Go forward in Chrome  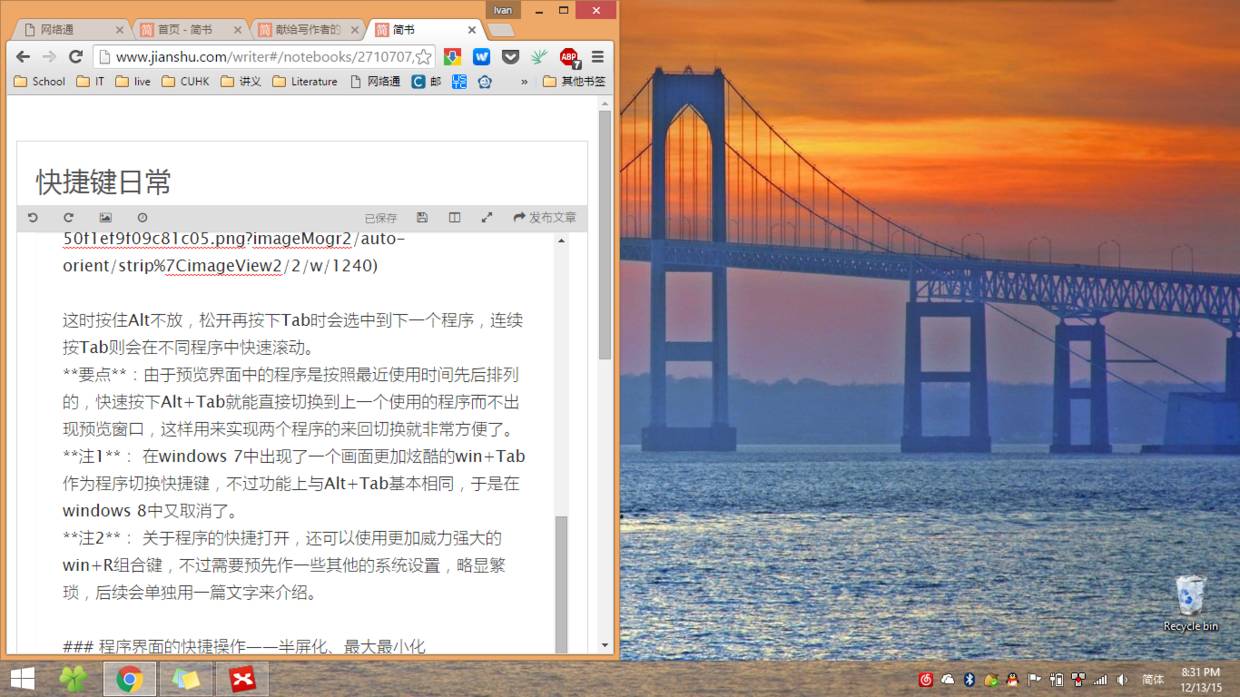click(x=49, y=57)
